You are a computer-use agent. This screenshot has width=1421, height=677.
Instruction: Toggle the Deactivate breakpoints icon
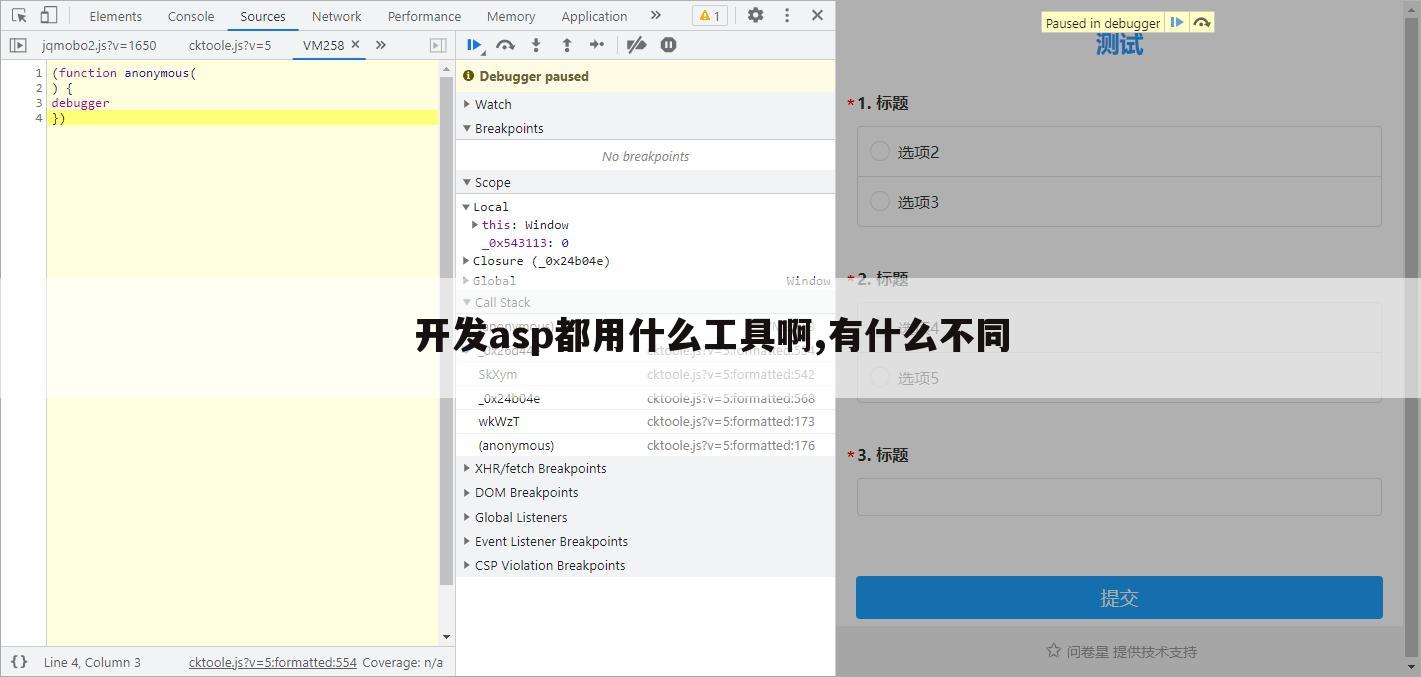tap(637, 44)
